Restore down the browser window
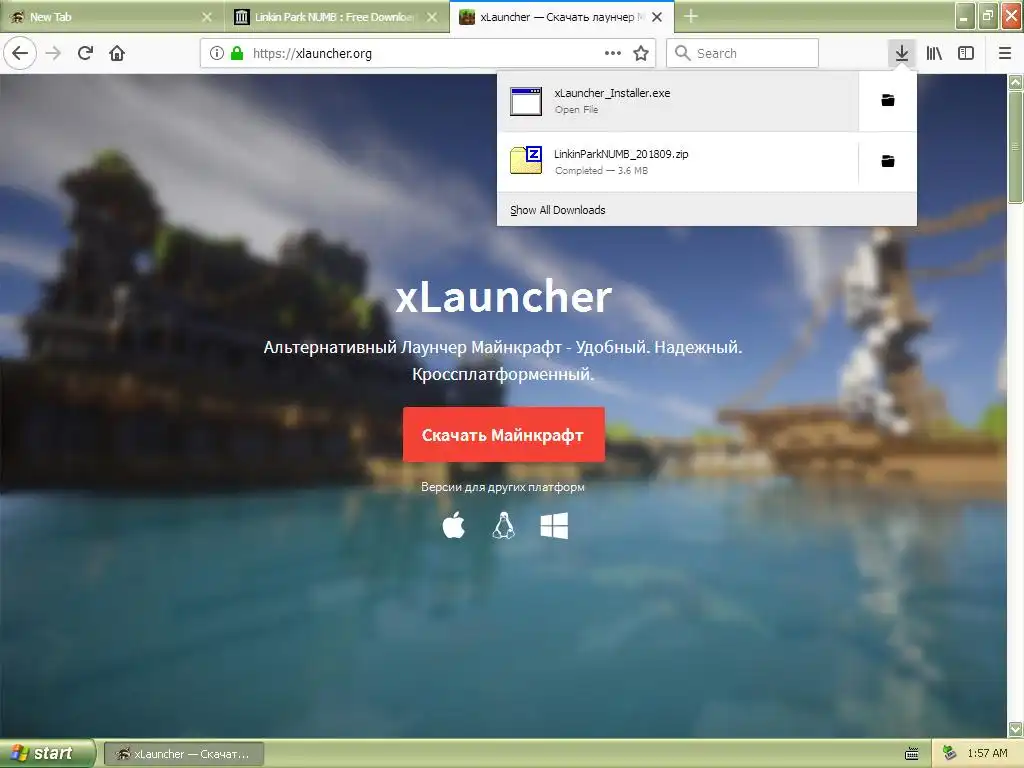1024x768 pixels. point(987,17)
